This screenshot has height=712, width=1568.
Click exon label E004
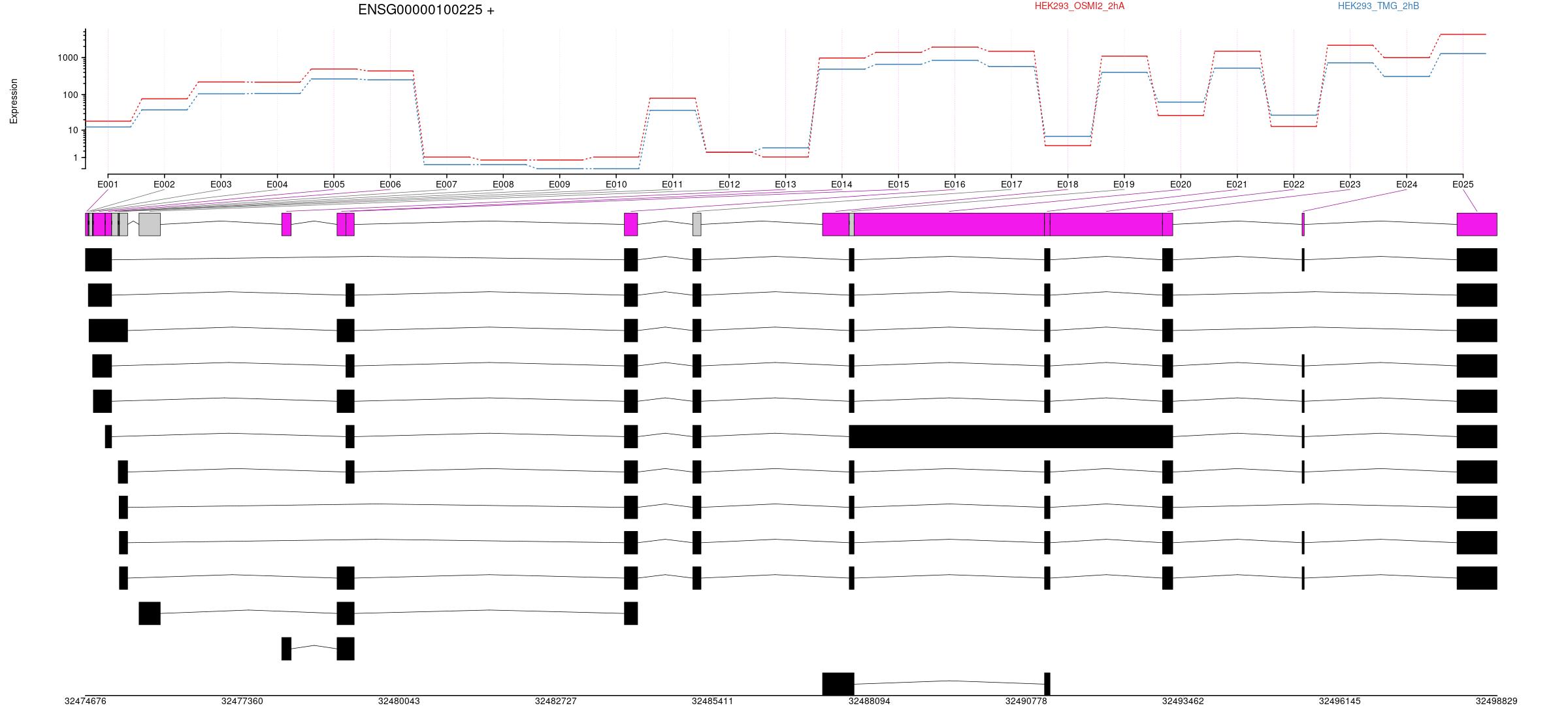277,184
